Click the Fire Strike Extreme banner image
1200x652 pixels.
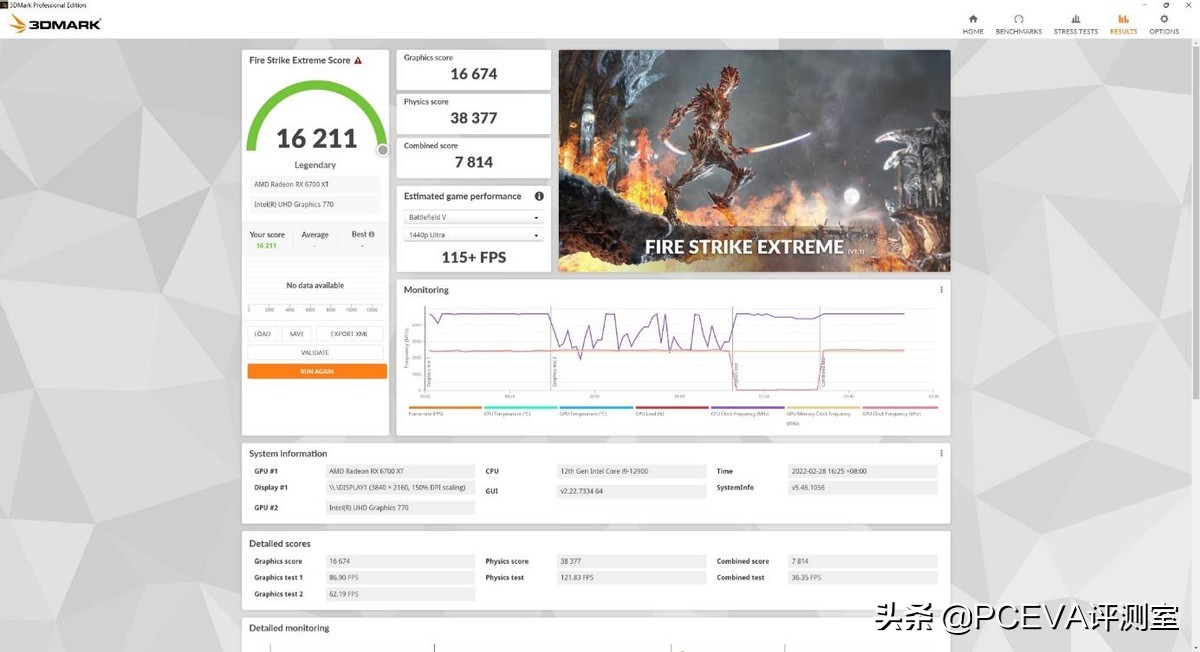pyautogui.click(x=754, y=160)
